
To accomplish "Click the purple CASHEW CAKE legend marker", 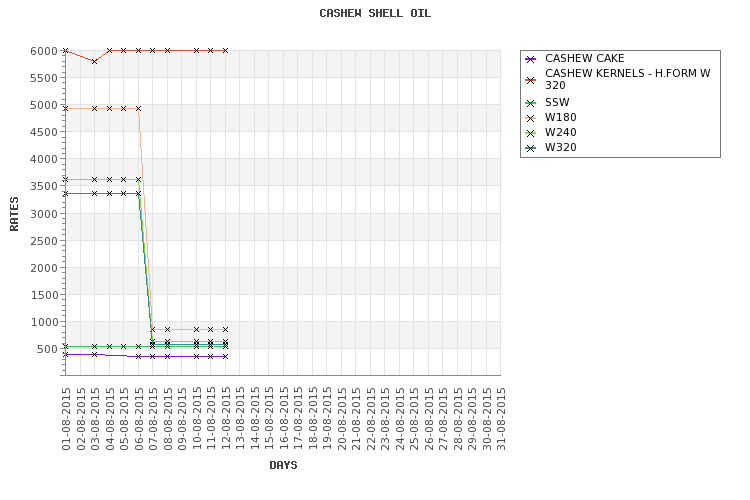I will (530, 59).
